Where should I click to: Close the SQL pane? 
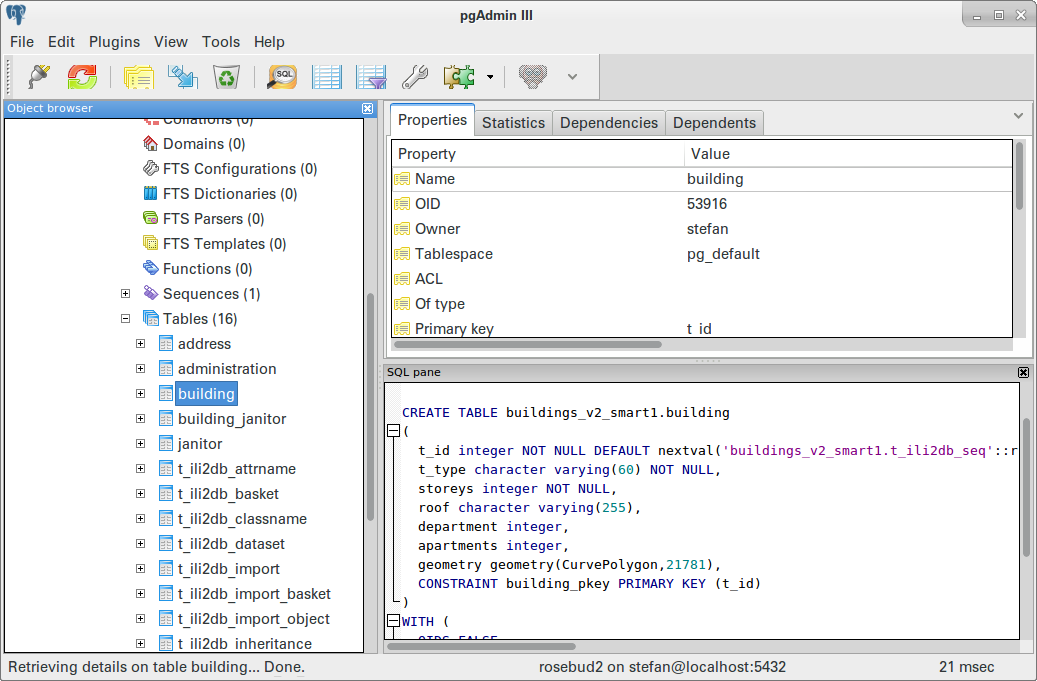coord(1023,372)
